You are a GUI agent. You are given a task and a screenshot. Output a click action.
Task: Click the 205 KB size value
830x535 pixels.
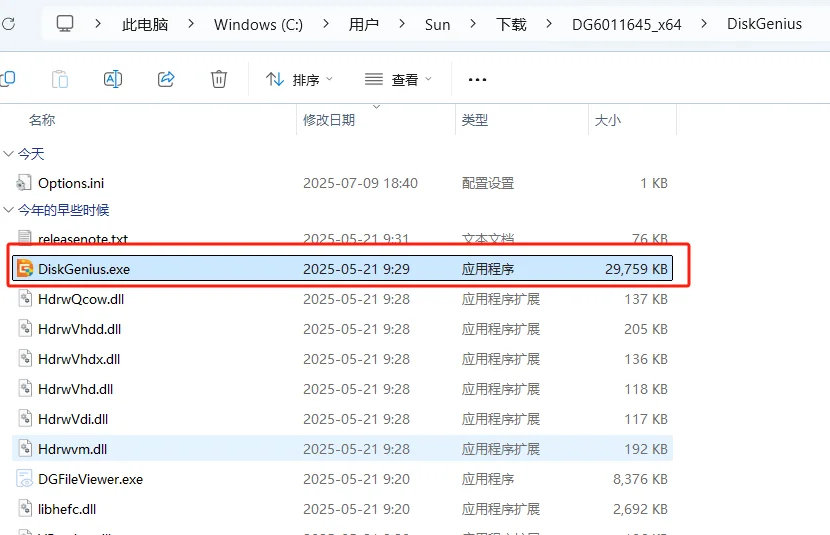[646, 329]
